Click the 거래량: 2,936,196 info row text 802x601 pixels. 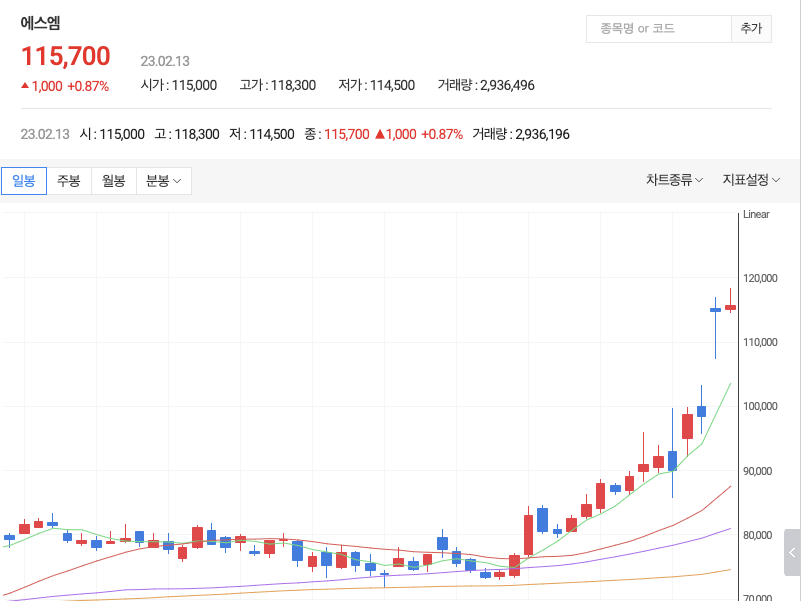pyautogui.click(x=521, y=135)
